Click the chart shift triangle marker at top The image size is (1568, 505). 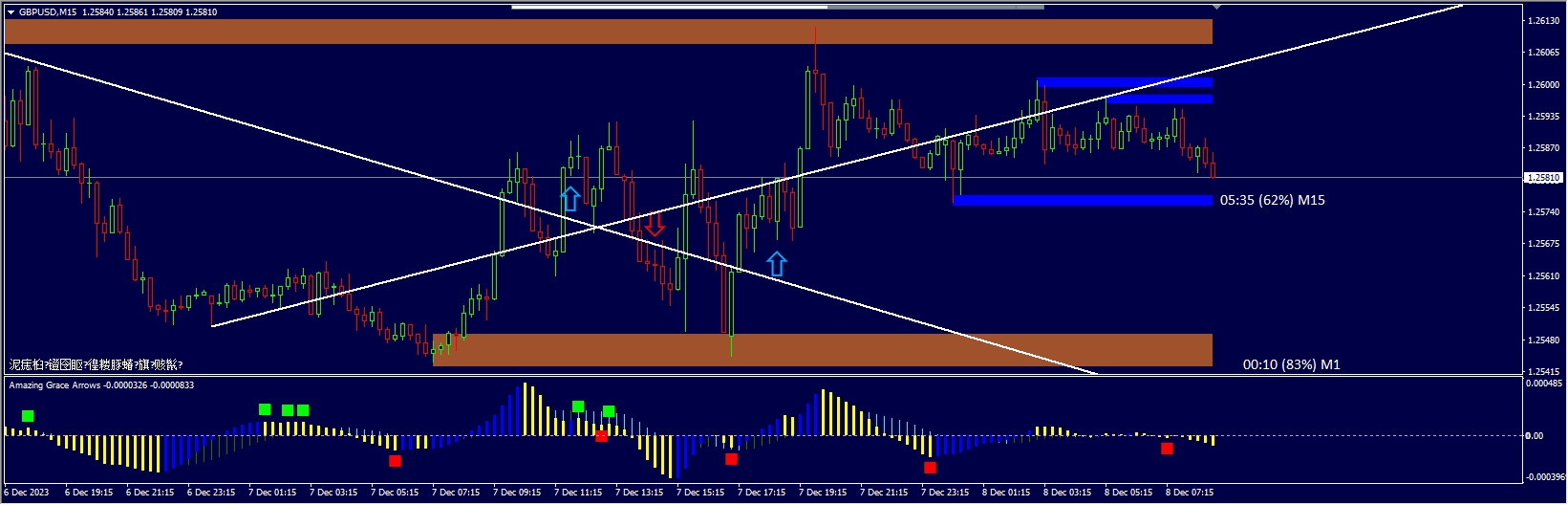click(1215, 7)
